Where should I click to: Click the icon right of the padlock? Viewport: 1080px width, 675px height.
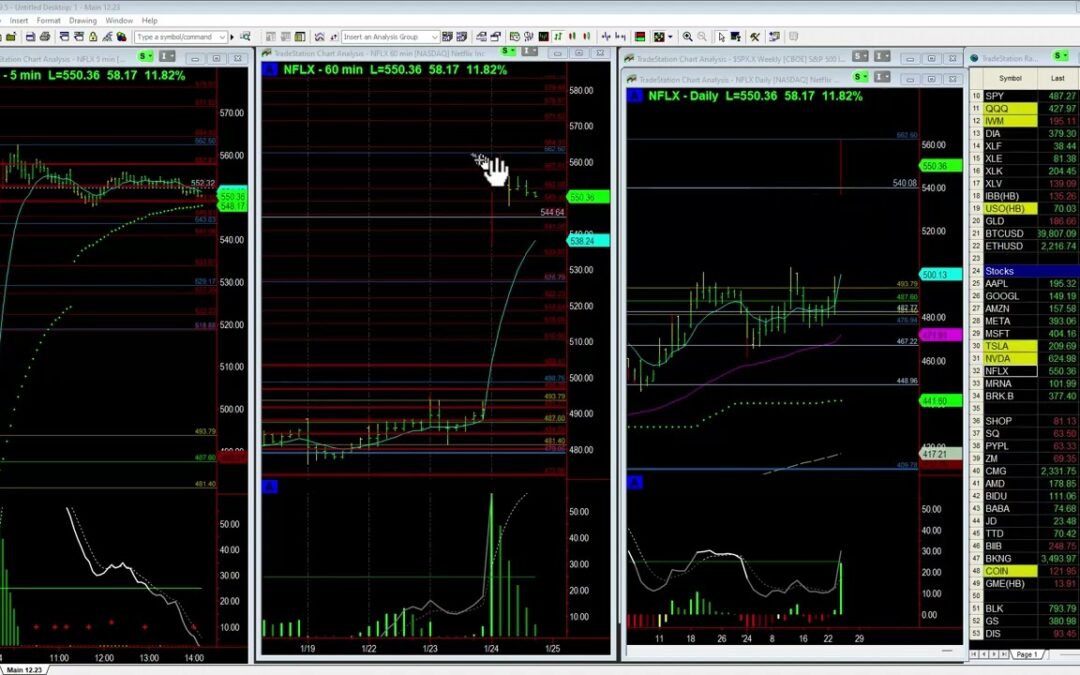pos(107,37)
